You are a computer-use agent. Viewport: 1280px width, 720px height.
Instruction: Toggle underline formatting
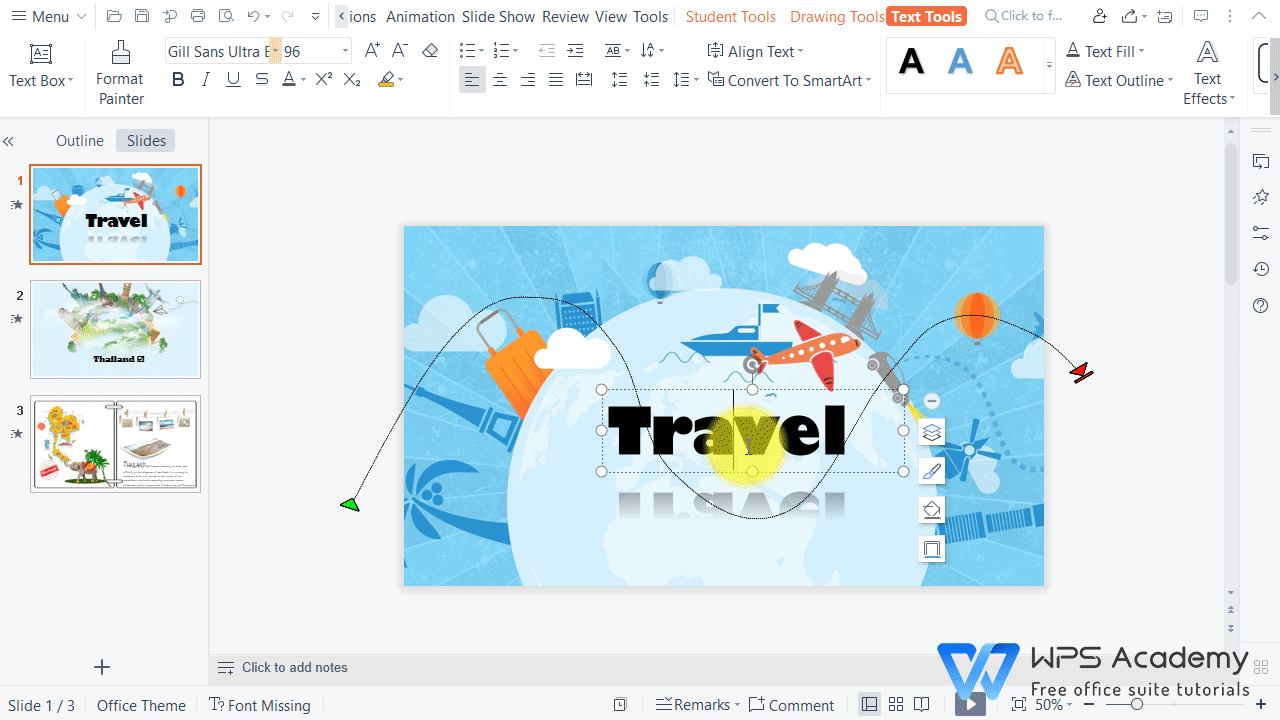(233, 79)
